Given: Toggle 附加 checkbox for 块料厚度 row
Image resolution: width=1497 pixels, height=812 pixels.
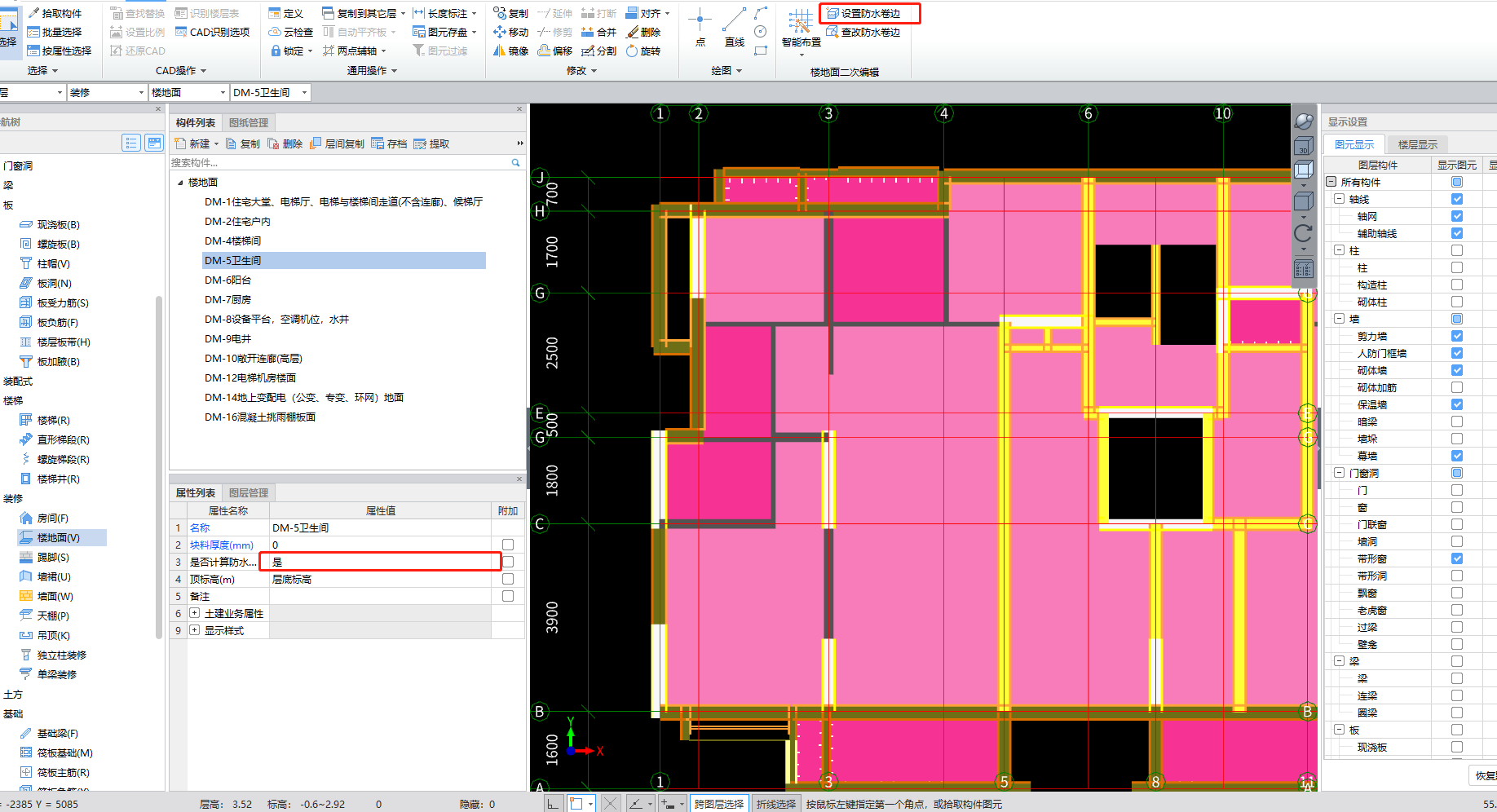Looking at the screenshot, I should (x=508, y=545).
